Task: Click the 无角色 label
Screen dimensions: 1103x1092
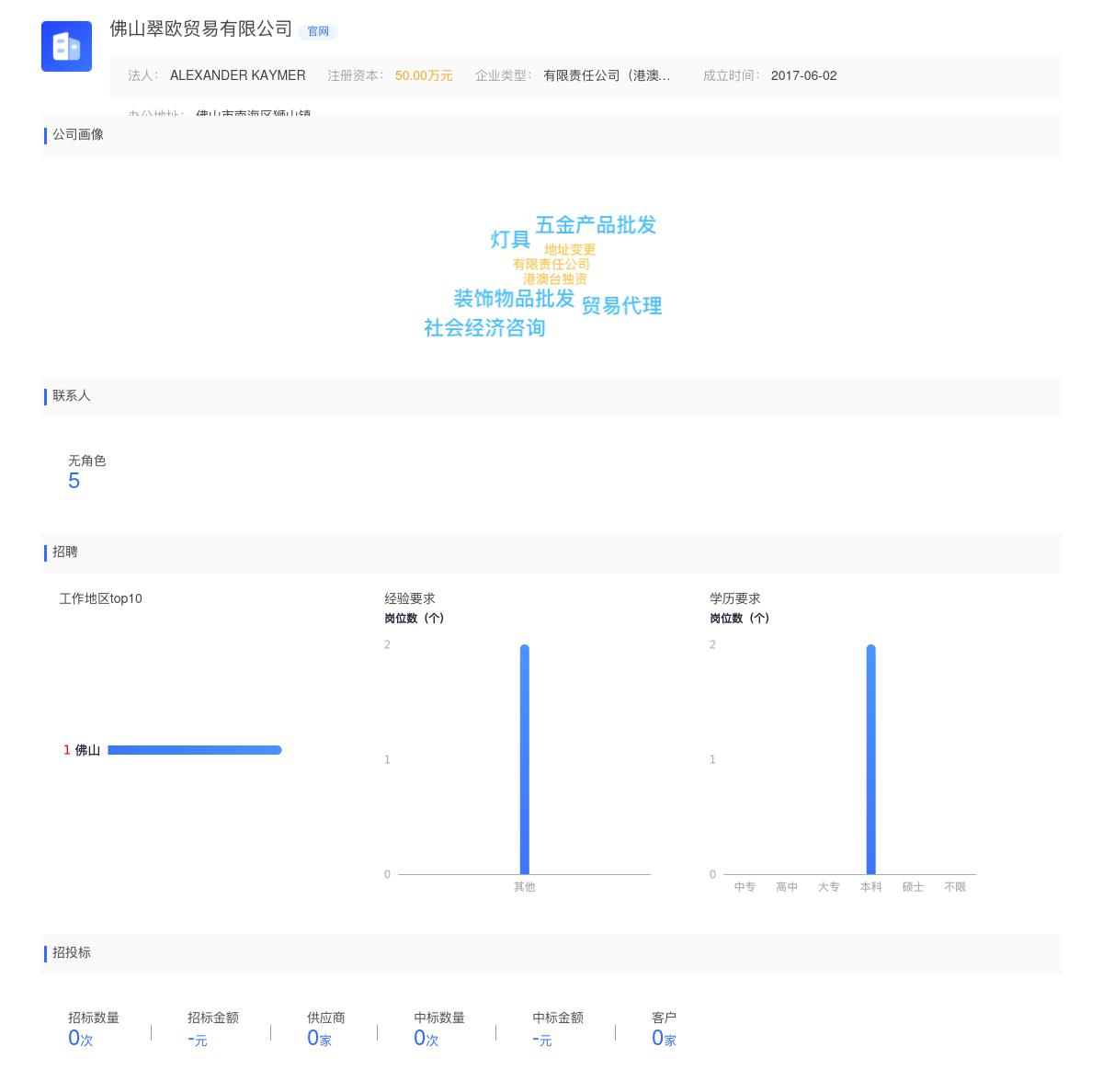Action: (x=87, y=461)
